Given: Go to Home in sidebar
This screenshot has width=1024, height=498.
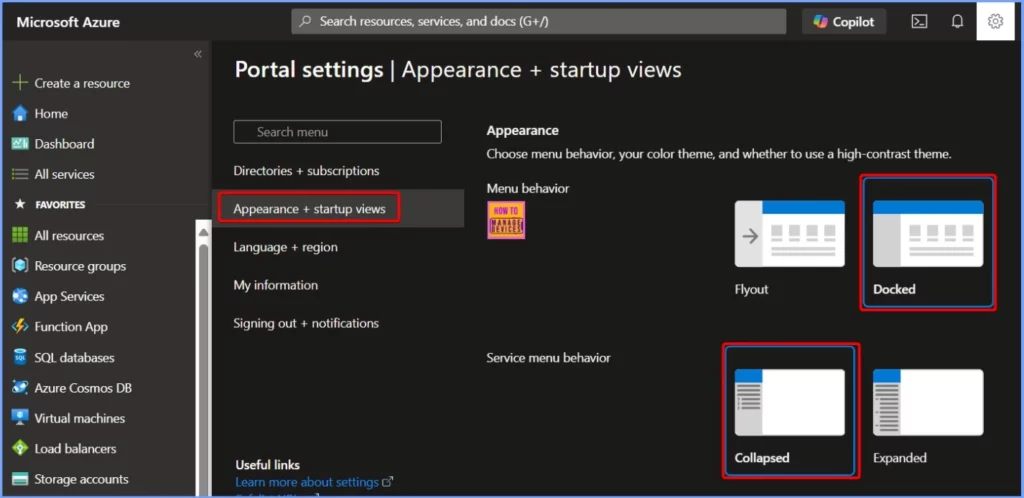Looking at the screenshot, I should (51, 114).
